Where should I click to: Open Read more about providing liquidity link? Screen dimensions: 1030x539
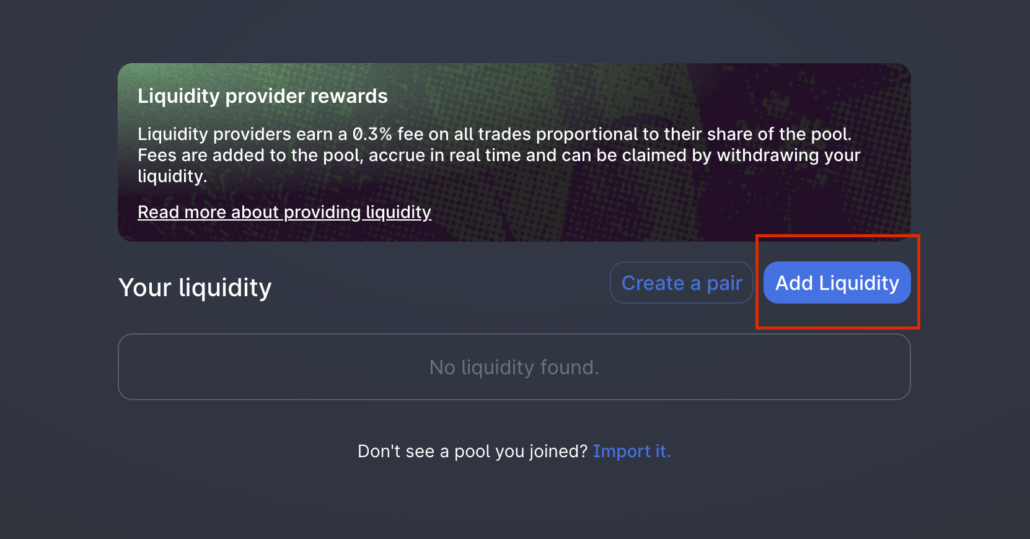284,212
